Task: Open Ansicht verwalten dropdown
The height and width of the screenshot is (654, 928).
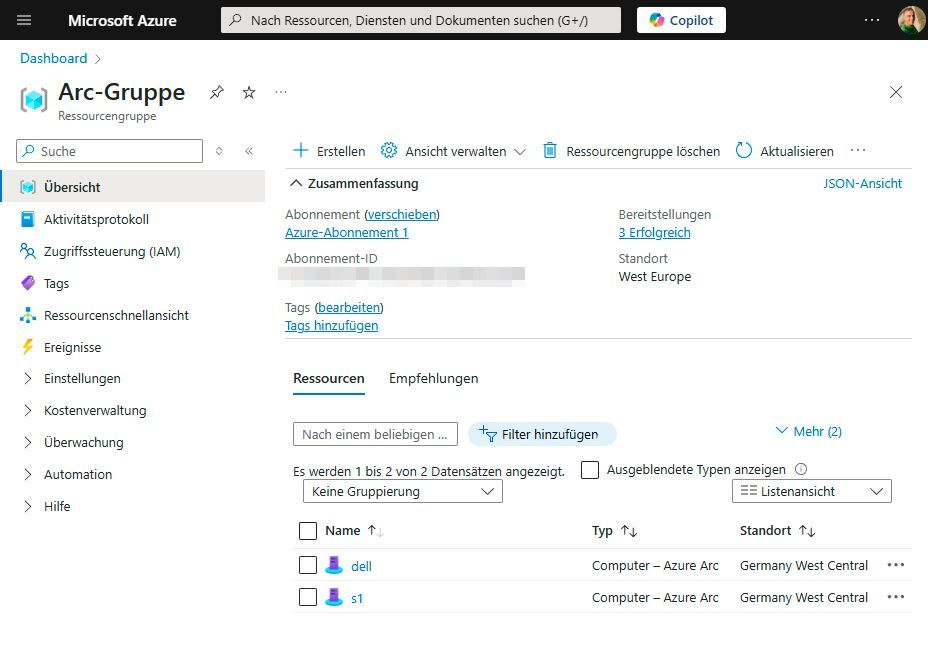Action: pyautogui.click(x=453, y=151)
